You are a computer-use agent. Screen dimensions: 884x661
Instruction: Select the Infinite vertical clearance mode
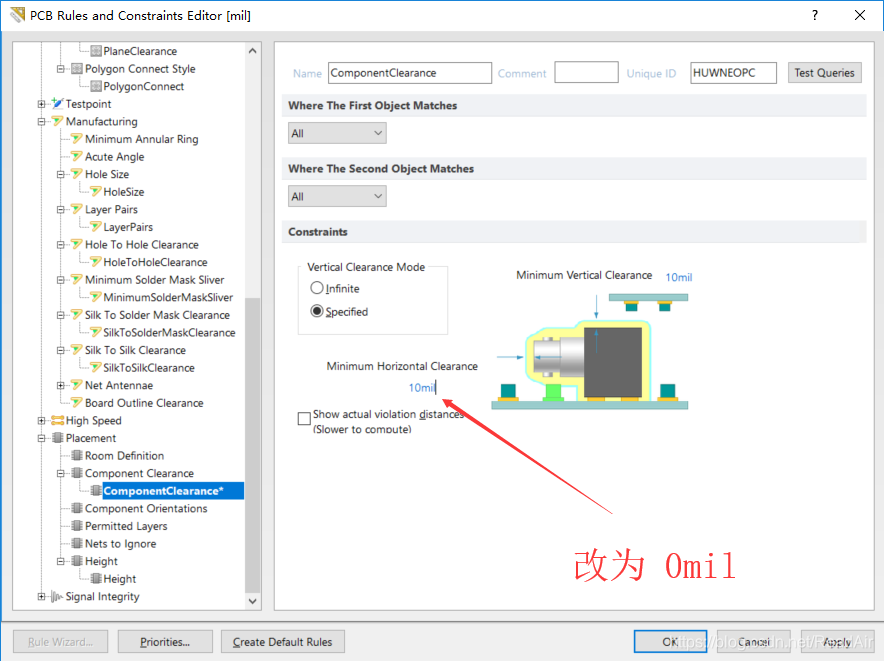point(317,288)
